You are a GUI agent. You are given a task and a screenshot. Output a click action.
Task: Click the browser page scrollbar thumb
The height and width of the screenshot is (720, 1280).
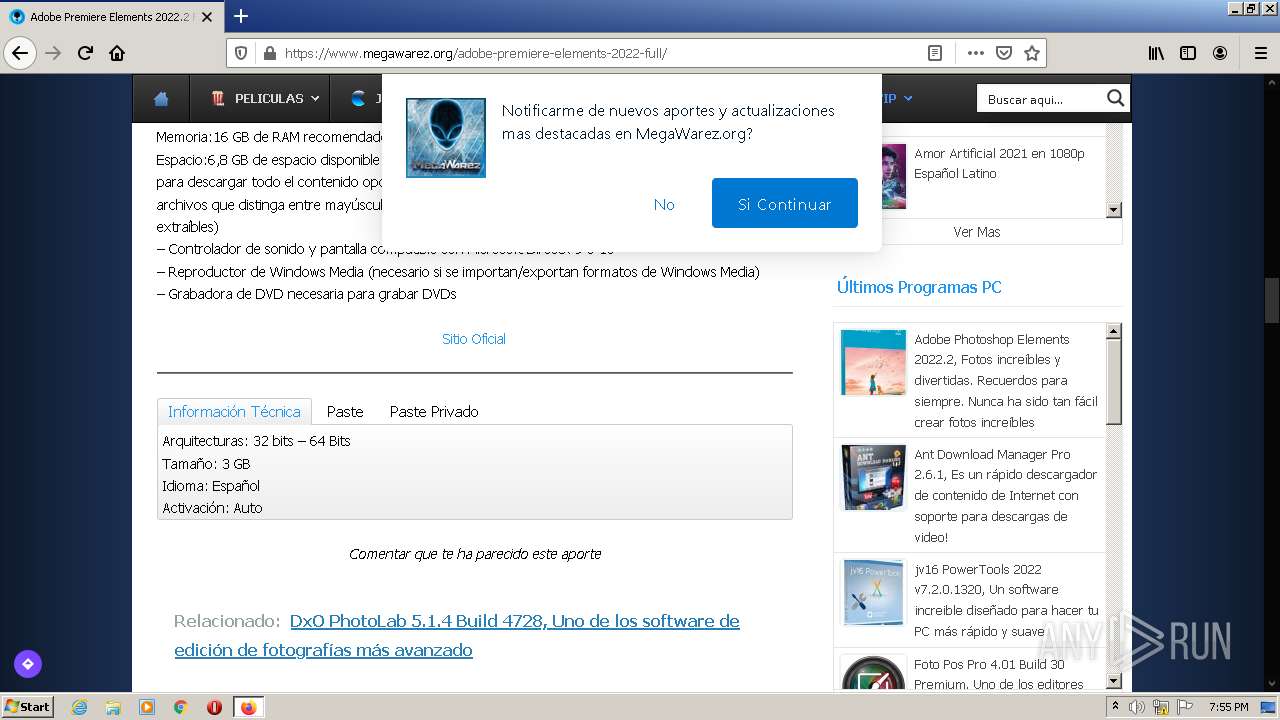click(1272, 300)
